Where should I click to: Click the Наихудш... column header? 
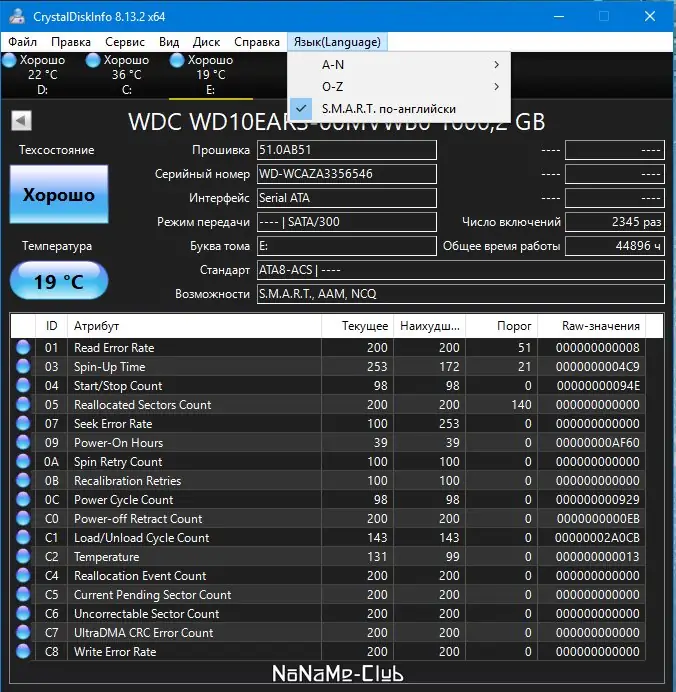click(x=429, y=326)
